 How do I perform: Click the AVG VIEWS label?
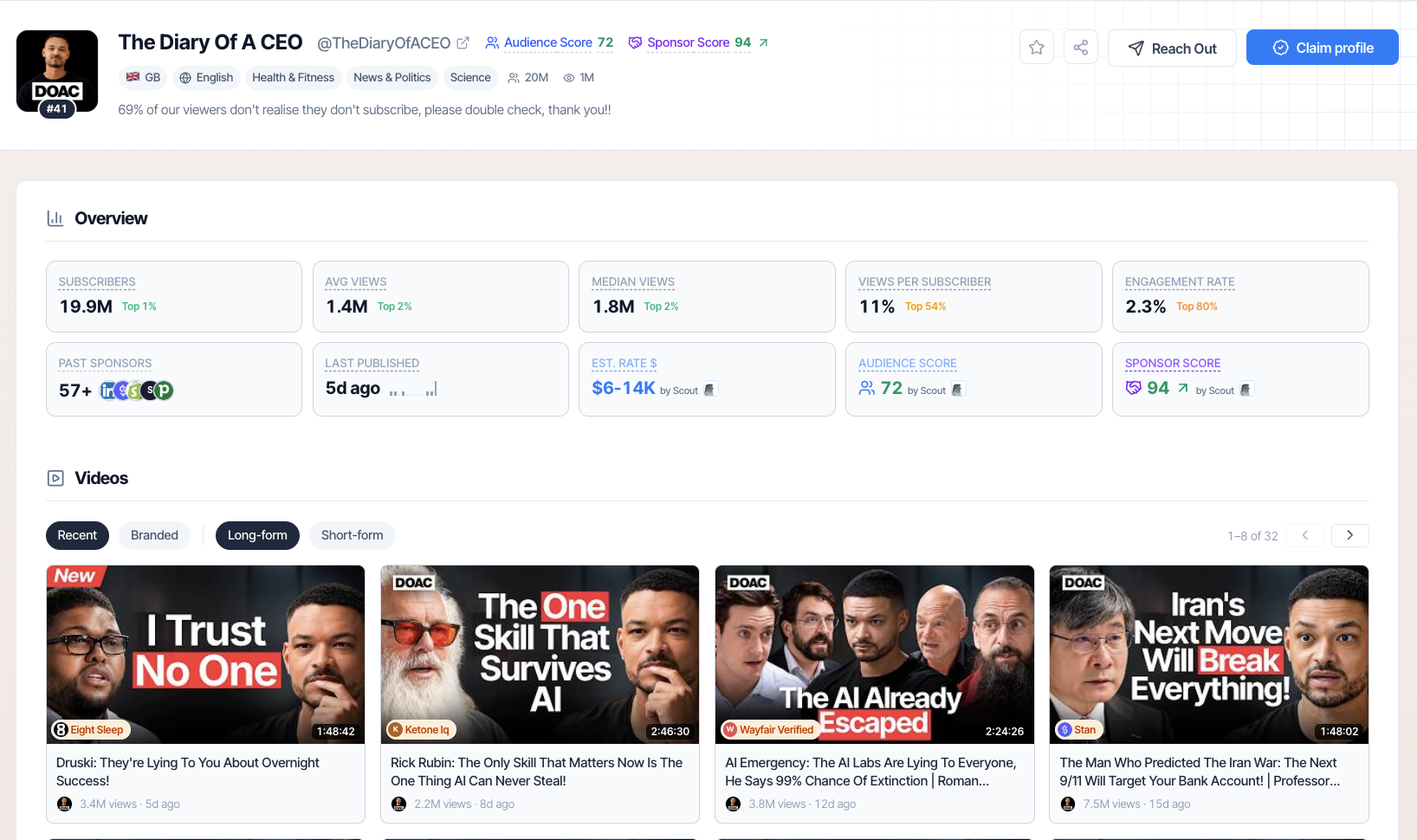(356, 282)
